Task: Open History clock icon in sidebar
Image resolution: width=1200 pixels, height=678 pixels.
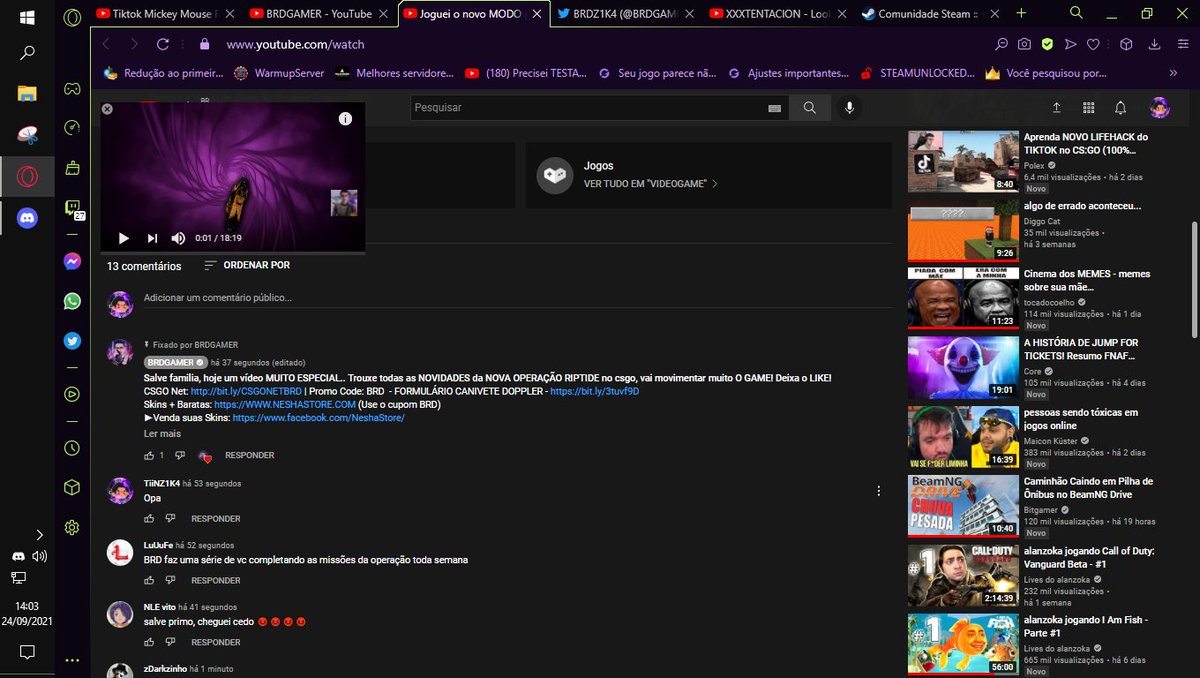Action: pyautogui.click(x=72, y=448)
